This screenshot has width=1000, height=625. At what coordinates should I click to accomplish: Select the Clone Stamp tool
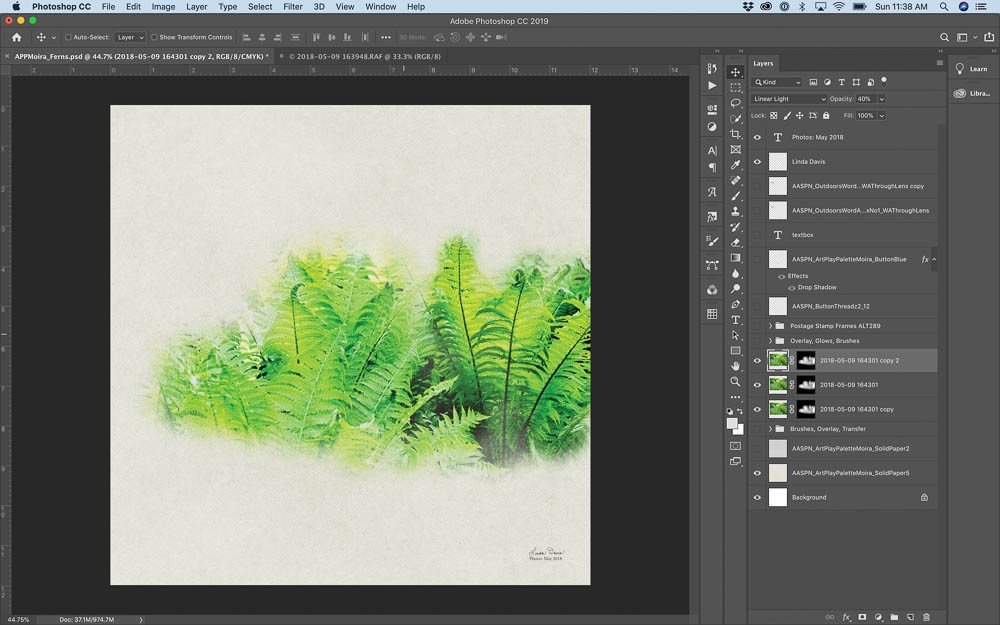[735, 211]
